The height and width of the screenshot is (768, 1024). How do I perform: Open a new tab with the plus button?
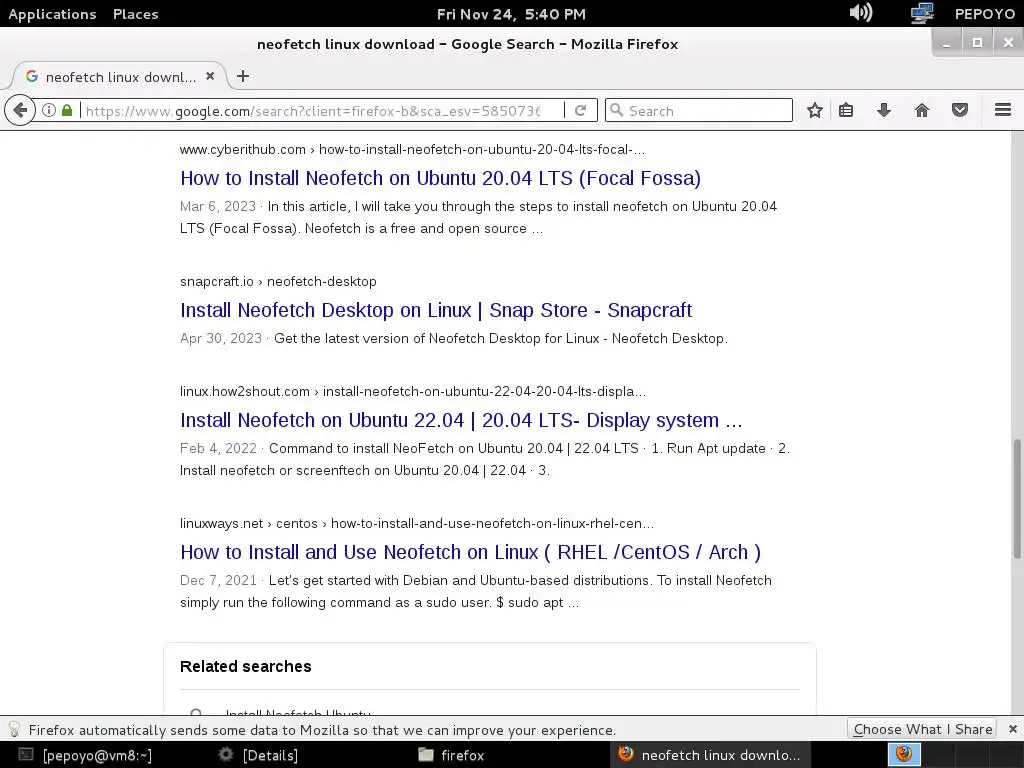tap(243, 76)
